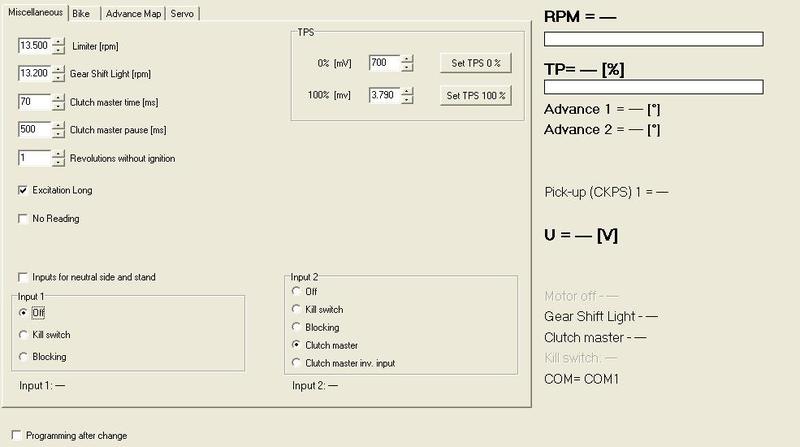Decrease Clutch master pause with down arrow
The height and width of the screenshot is (447, 800).
(x=58, y=134)
